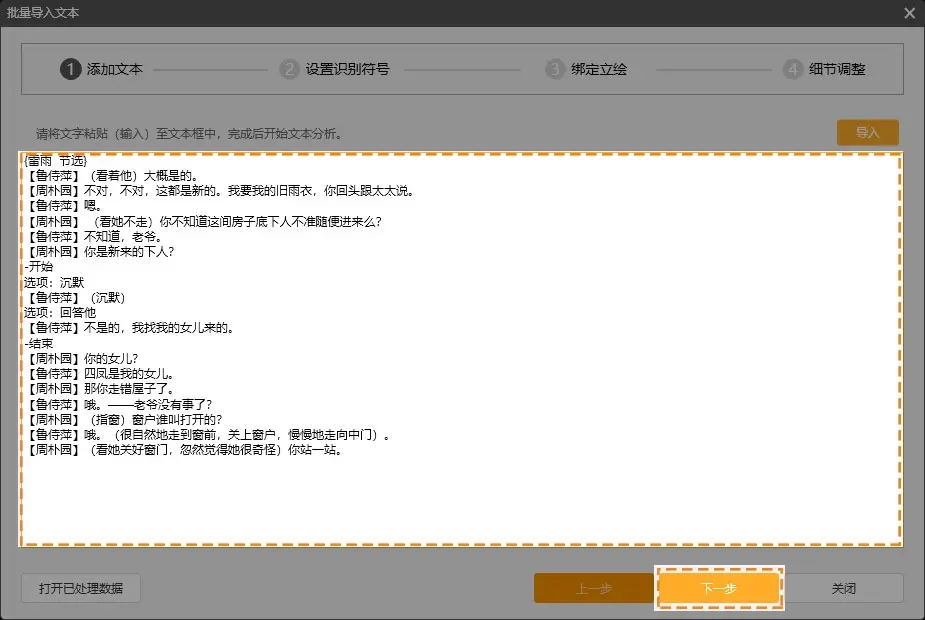Click the line 不对，不对，这都是新的
Image resolution: width=925 pixels, height=620 pixels.
(221, 191)
